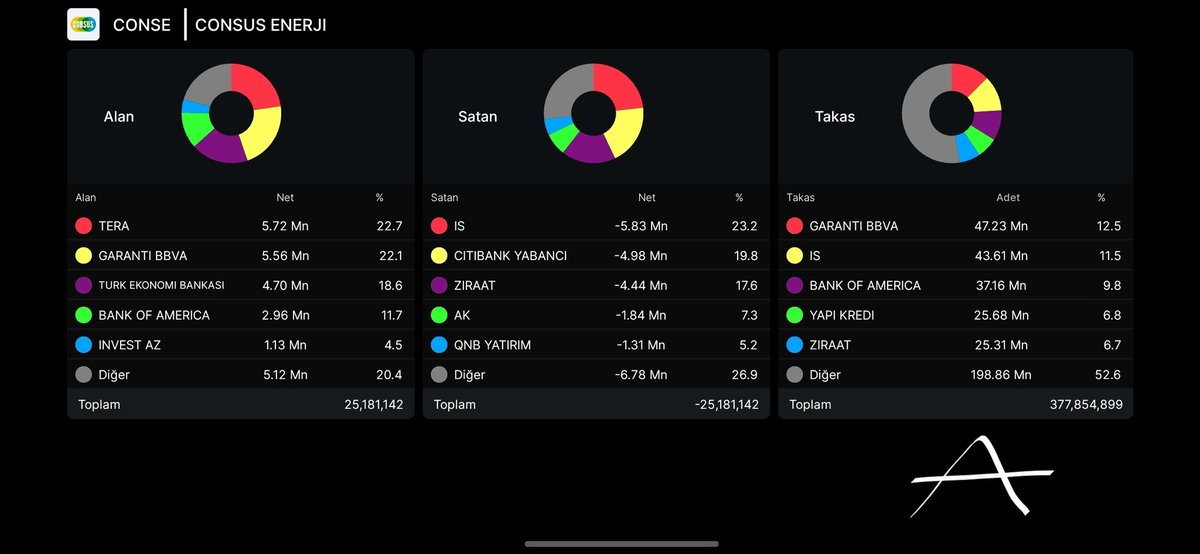
Task: Select the purple swatch beside TURK EKONOMI BANKASI
Action: pyautogui.click(x=84, y=285)
